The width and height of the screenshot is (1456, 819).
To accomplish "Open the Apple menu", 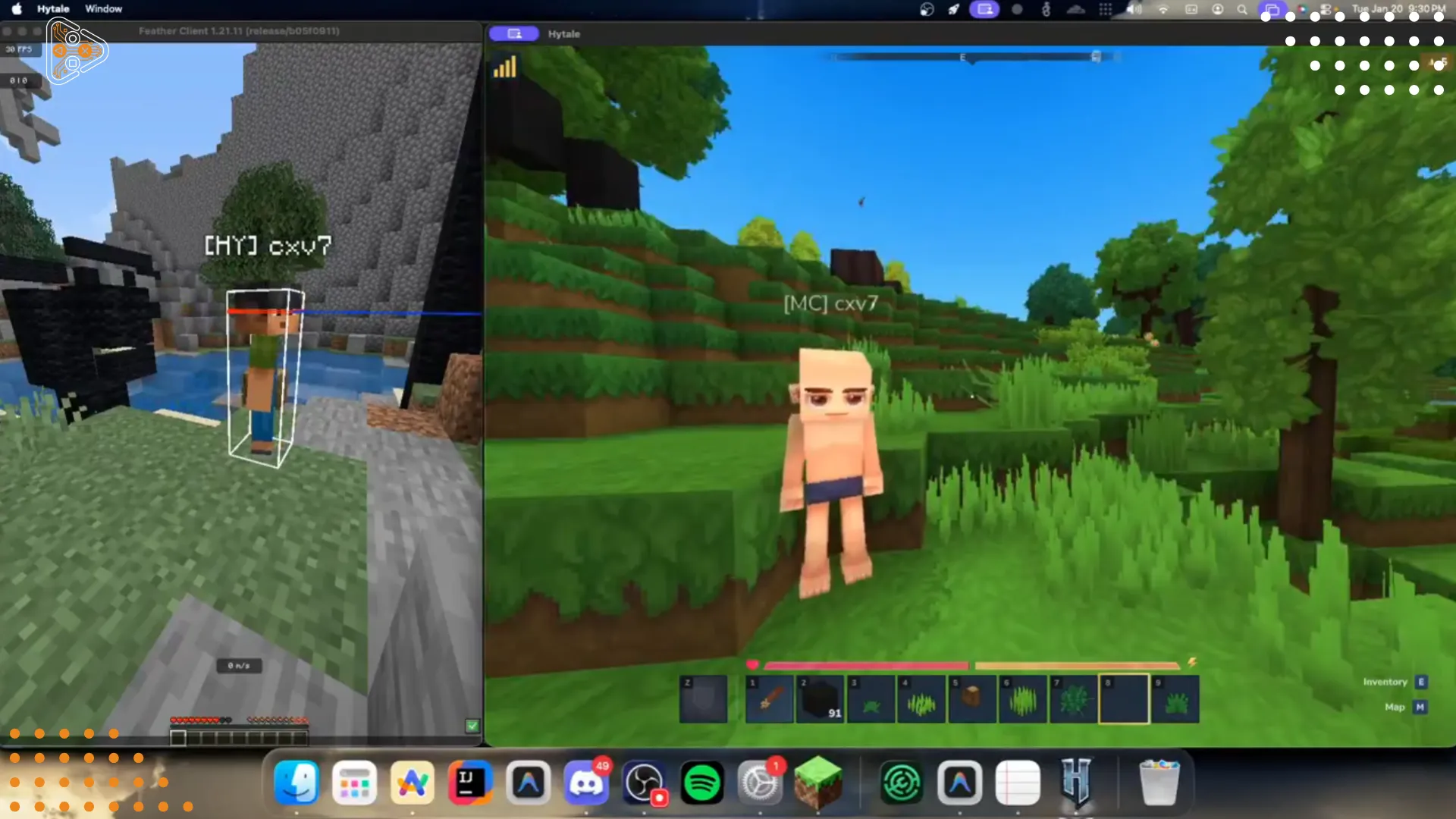I will click(x=17, y=9).
